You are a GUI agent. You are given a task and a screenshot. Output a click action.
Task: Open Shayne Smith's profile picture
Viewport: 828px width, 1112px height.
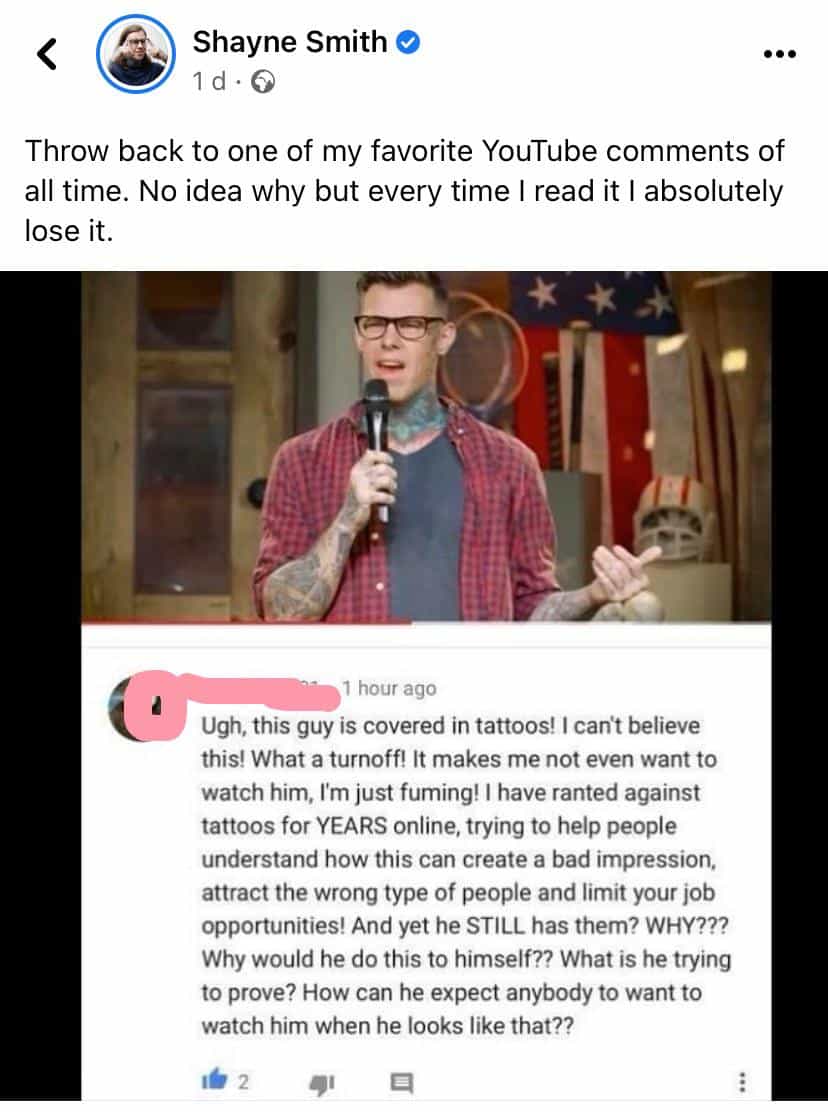pyautogui.click(x=136, y=53)
